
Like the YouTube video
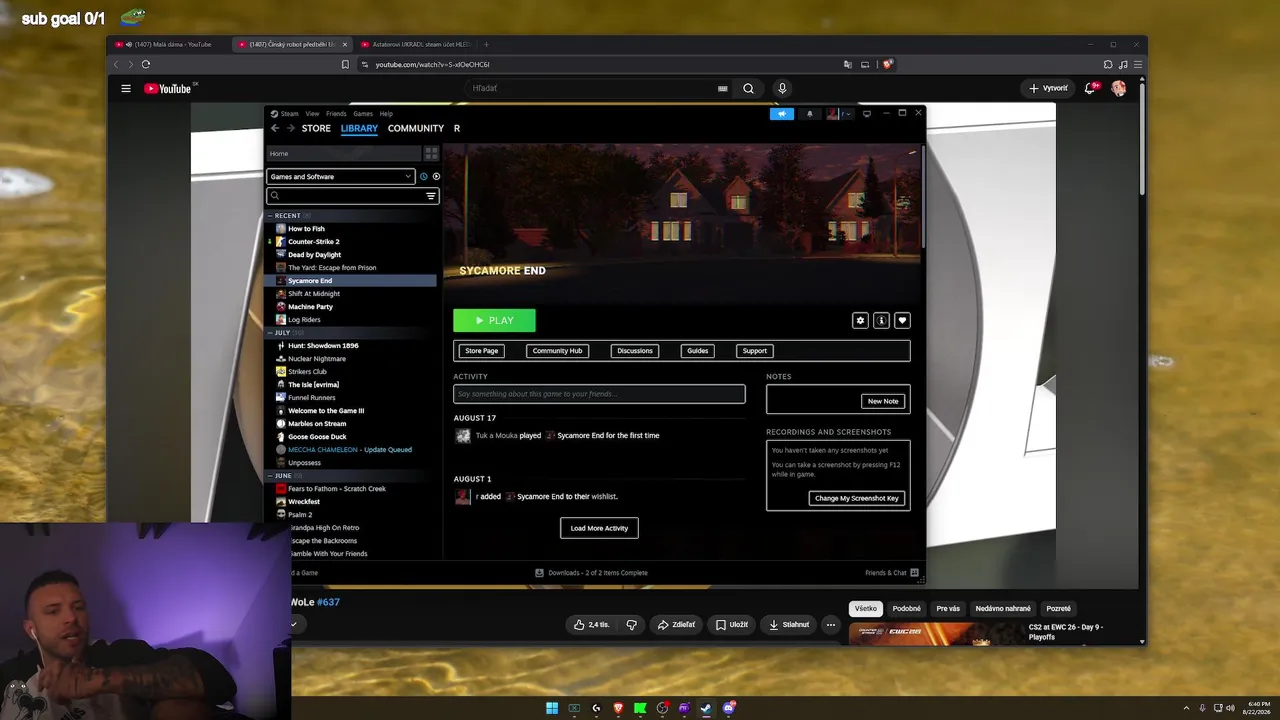pos(591,625)
